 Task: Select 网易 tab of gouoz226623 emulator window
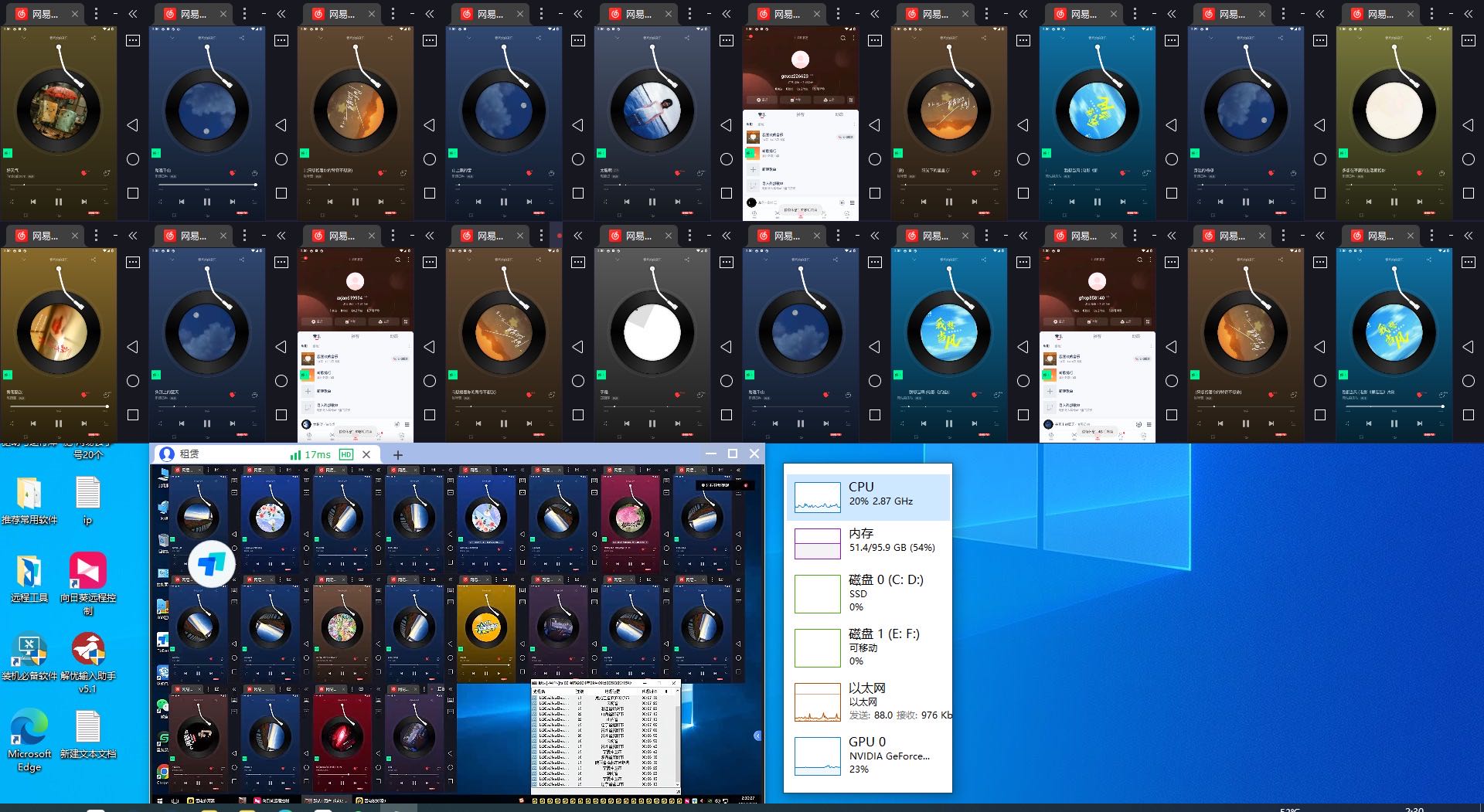pos(788,14)
